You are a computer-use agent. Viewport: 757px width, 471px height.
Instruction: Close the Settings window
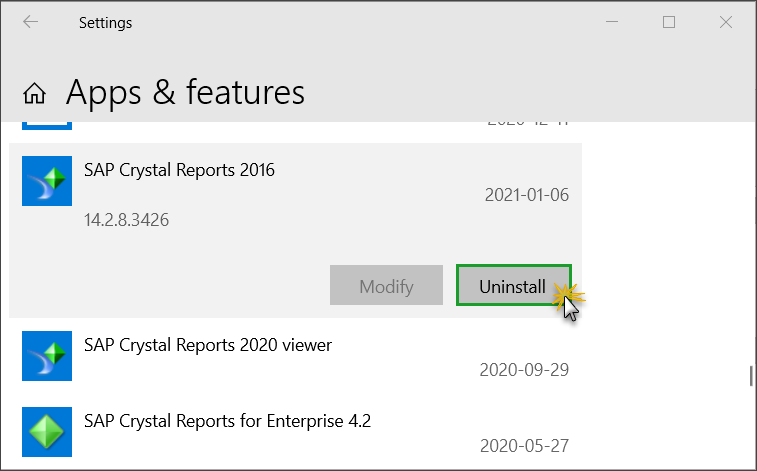[726, 22]
